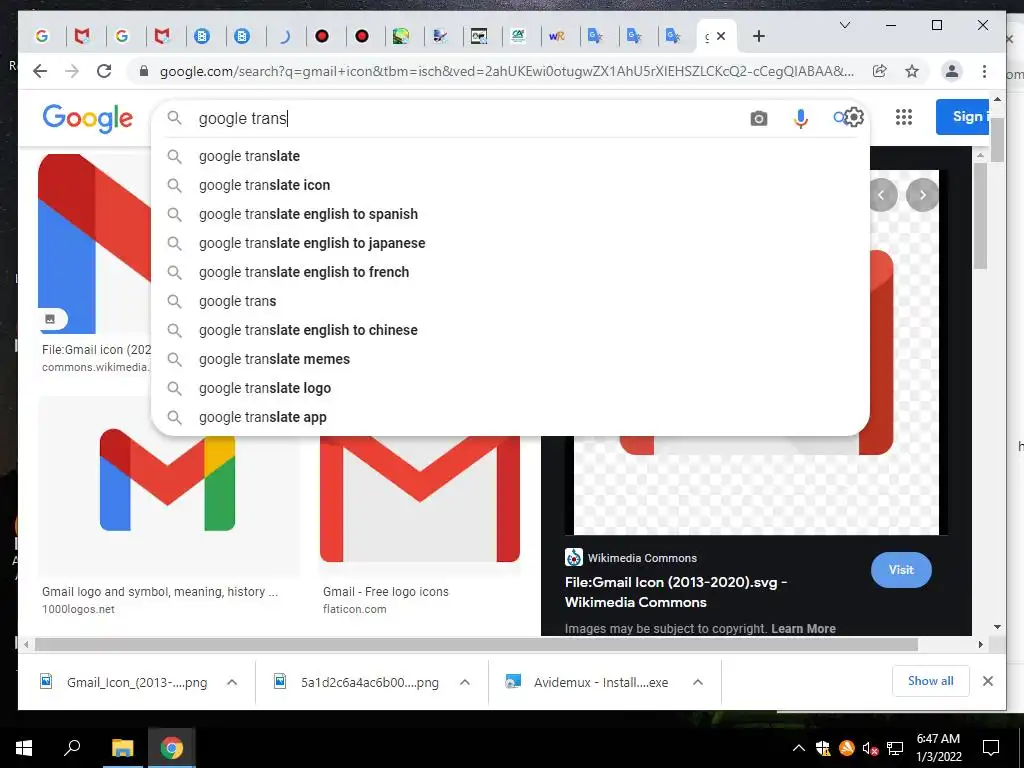Open Chrome tab search chevron
This screenshot has height=768, width=1024.
coord(844,25)
